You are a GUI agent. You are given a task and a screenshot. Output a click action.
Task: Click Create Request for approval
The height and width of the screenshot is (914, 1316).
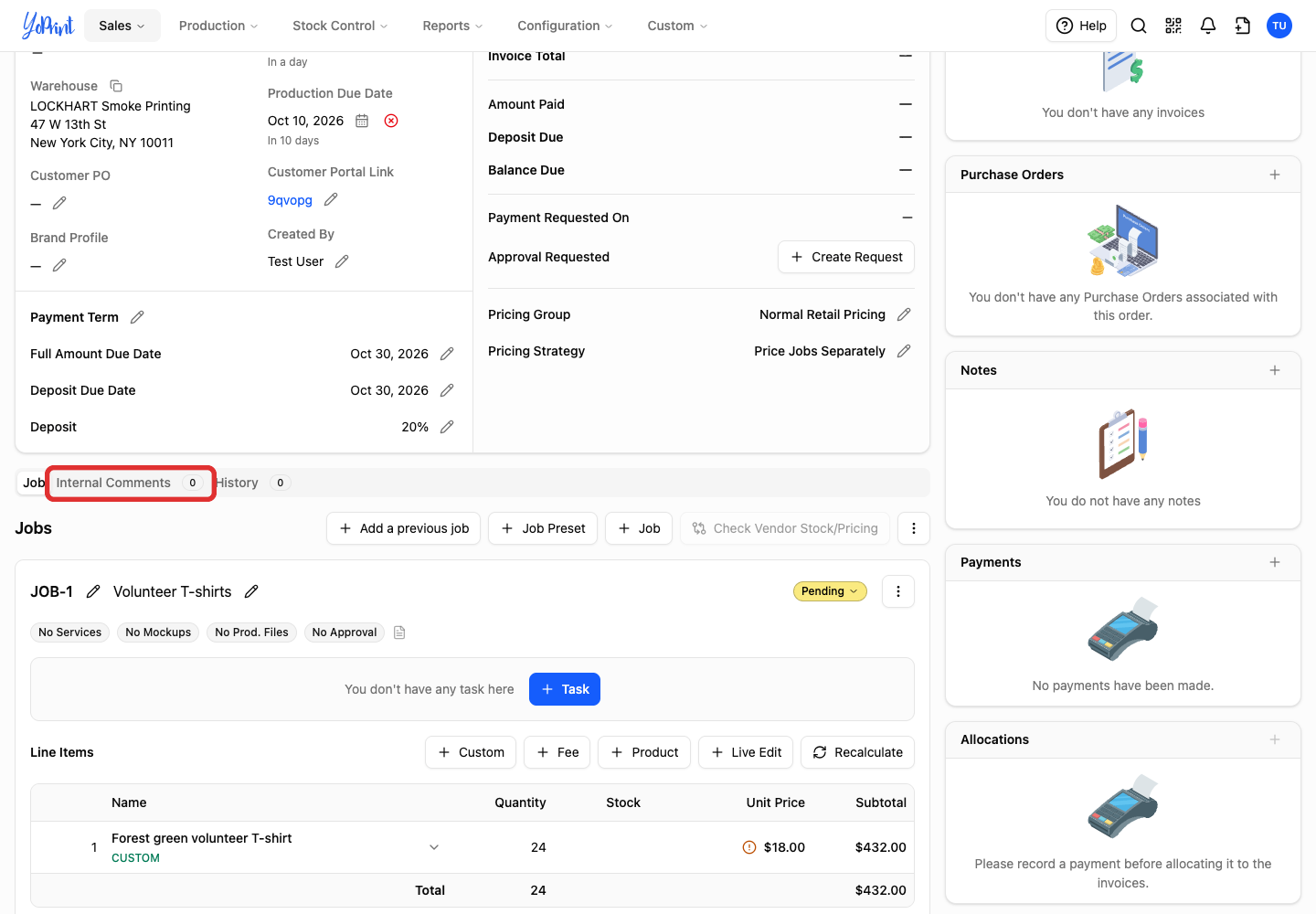[846, 257]
